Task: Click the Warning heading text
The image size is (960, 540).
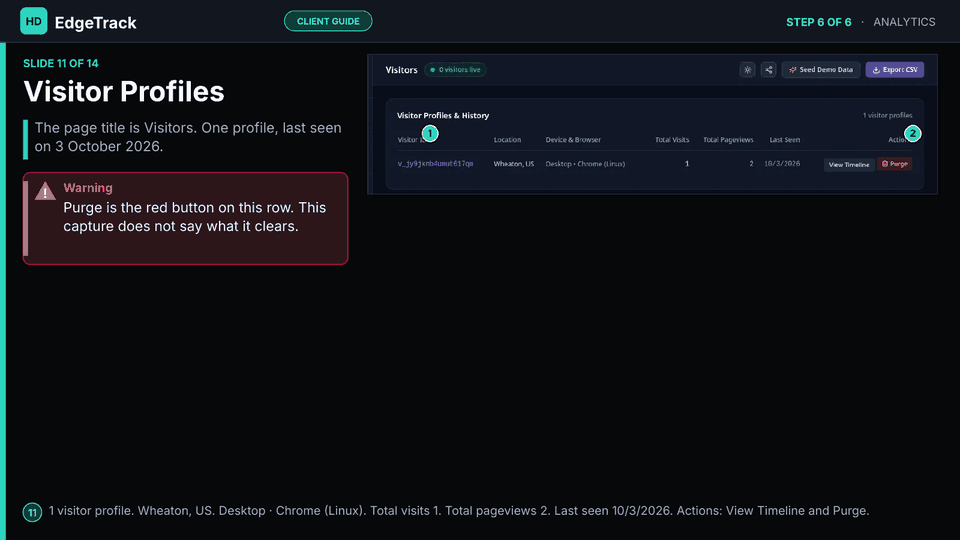Action: (88, 188)
